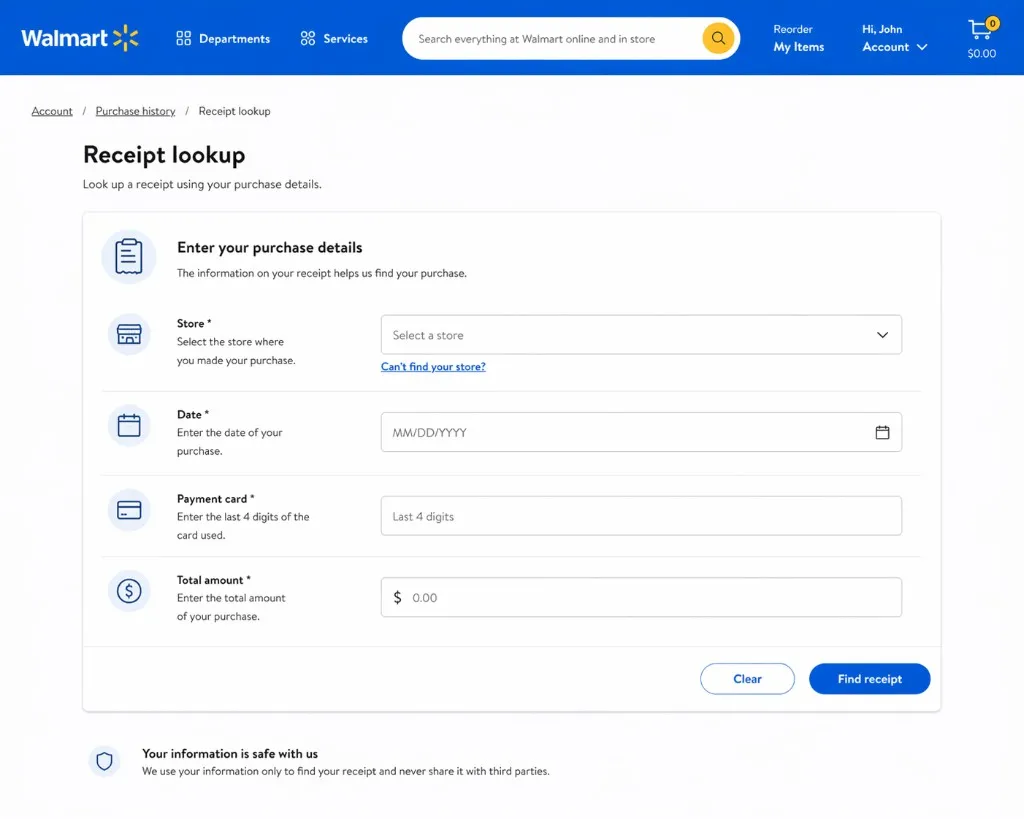Click the dollar sign total amount icon
The width and height of the screenshot is (1024, 819).
click(129, 590)
